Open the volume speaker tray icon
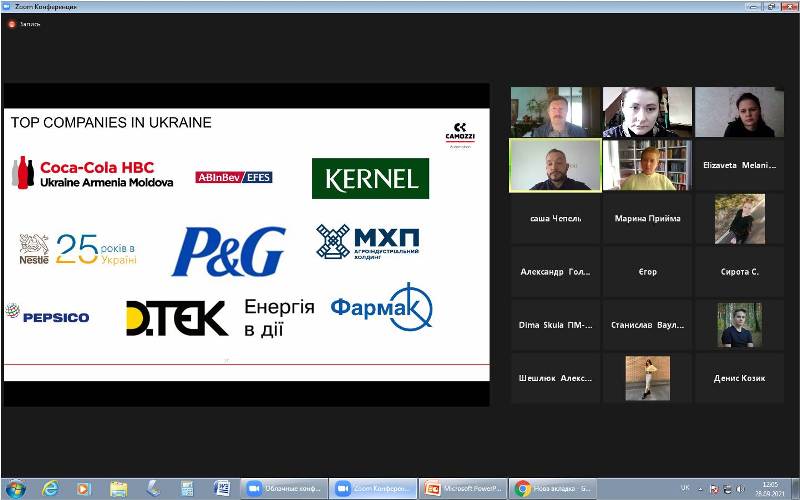This screenshot has height=500, width=800. click(740, 489)
